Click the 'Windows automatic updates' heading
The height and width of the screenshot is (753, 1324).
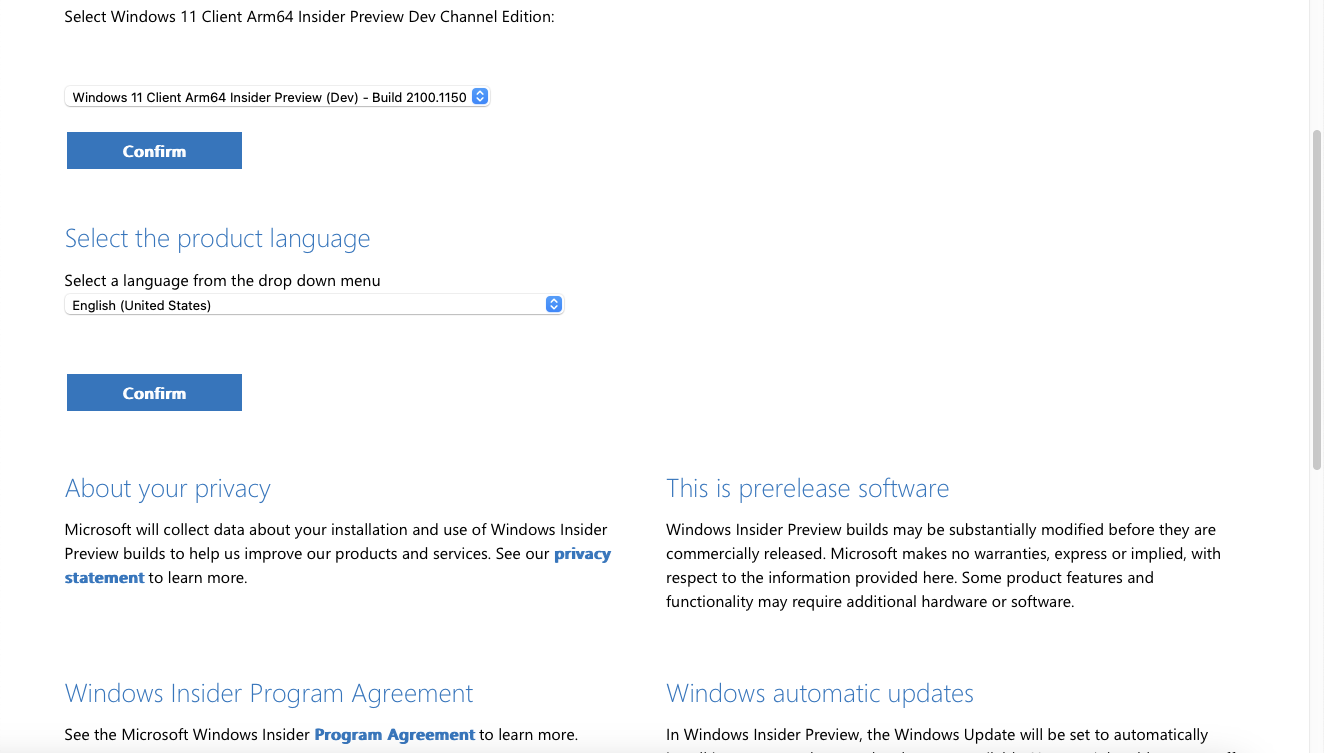coord(820,694)
